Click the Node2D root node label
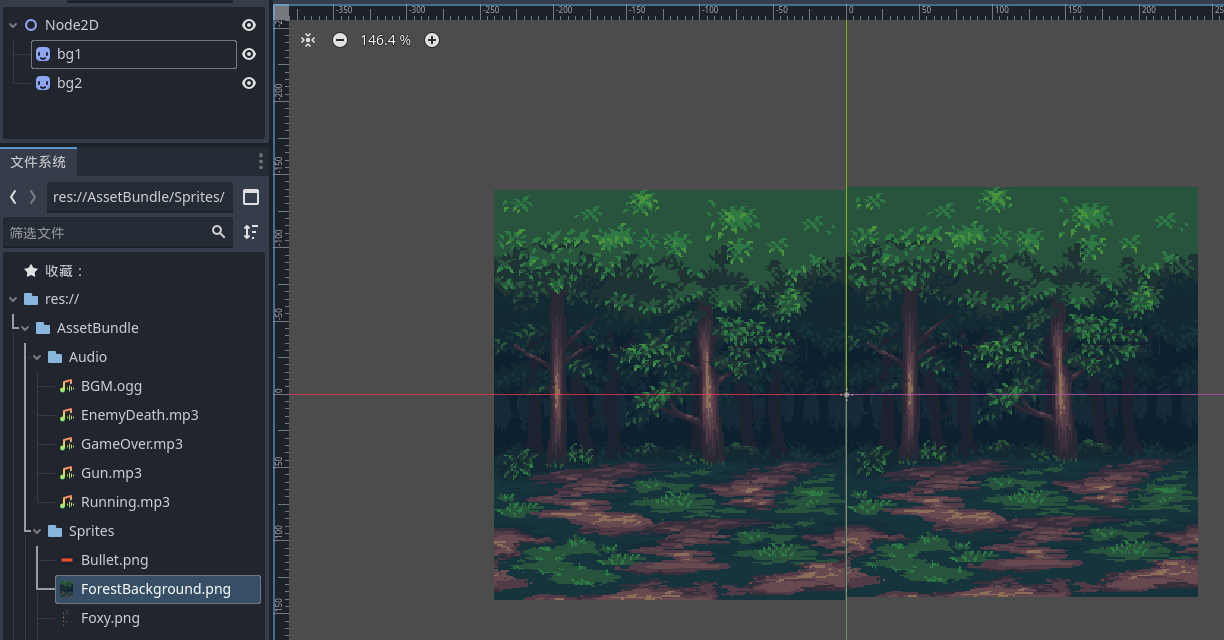1224x640 pixels. point(72,25)
